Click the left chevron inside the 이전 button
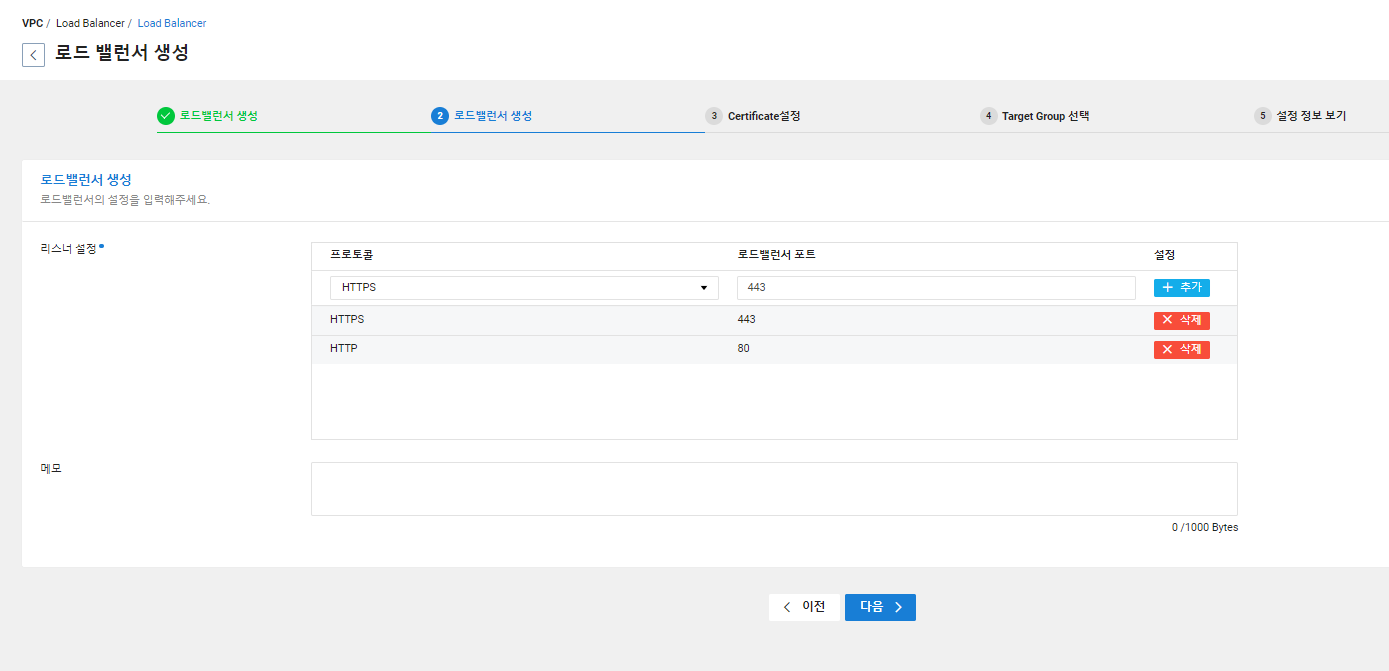1389x671 pixels. pyautogui.click(x=787, y=607)
